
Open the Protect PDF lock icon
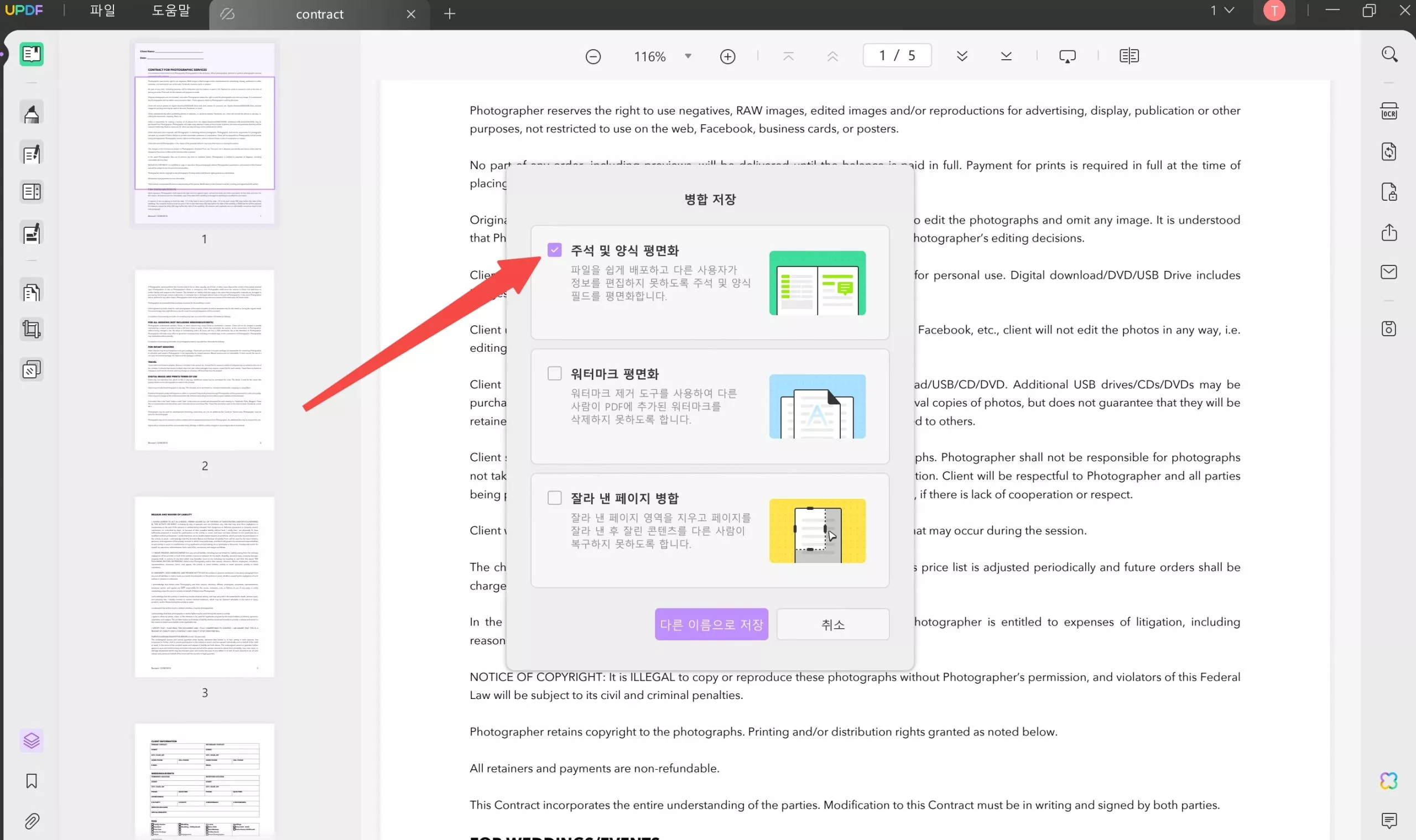[1389, 192]
